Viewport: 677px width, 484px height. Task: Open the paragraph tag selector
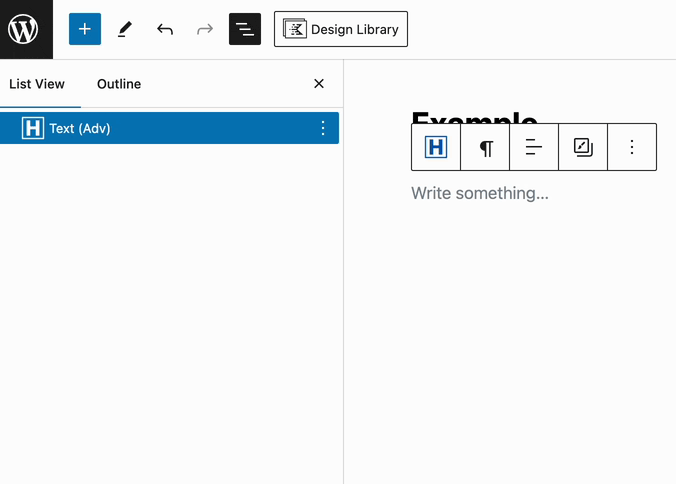[x=486, y=147]
